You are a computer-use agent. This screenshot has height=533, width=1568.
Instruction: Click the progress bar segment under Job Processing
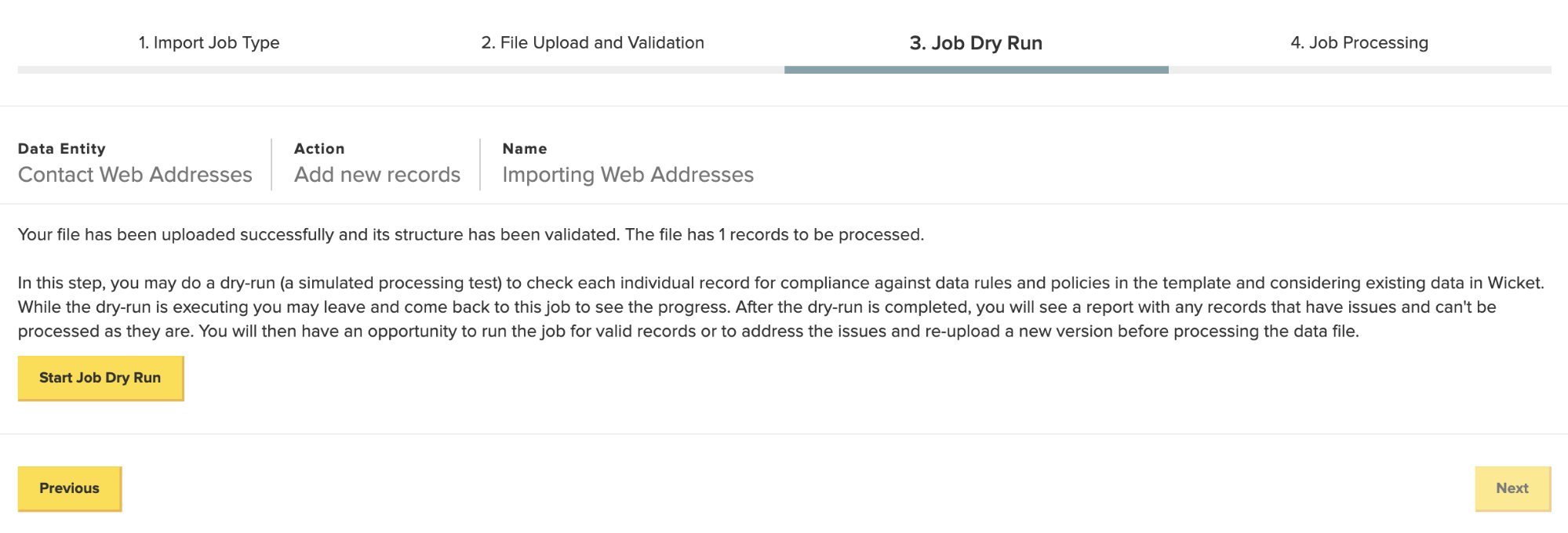(1359, 70)
